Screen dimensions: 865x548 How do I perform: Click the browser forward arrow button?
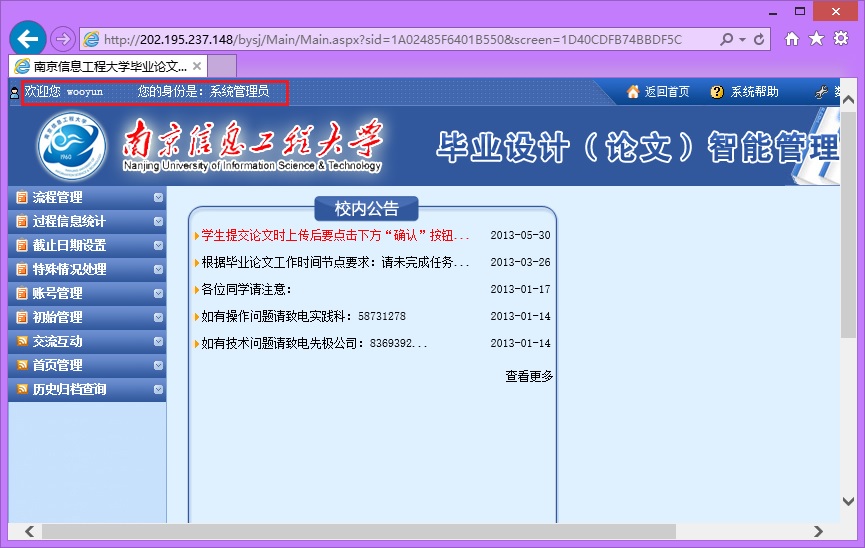tap(63, 39)
